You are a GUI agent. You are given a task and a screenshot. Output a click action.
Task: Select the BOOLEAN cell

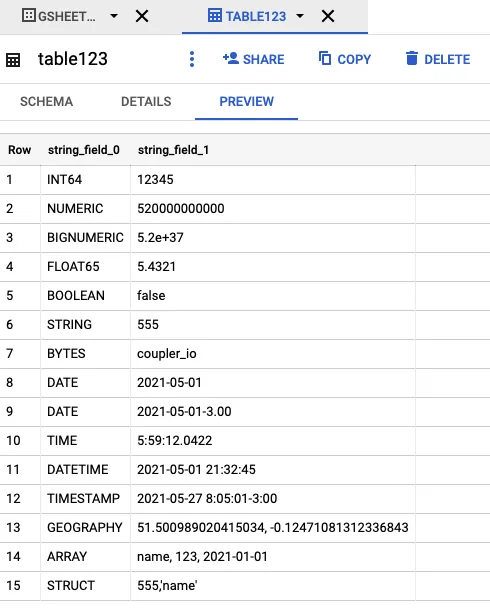[85, 296]
